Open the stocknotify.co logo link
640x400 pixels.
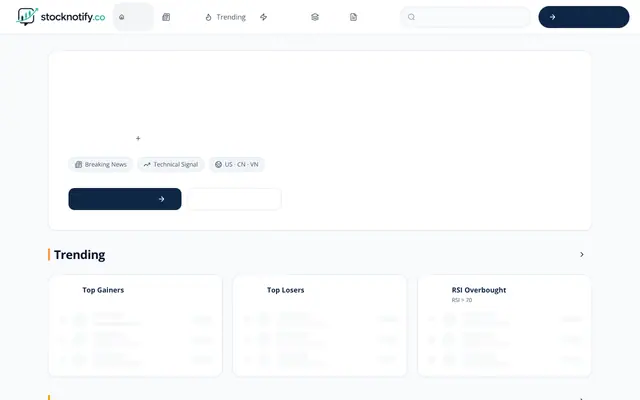(x=61, y=17)
